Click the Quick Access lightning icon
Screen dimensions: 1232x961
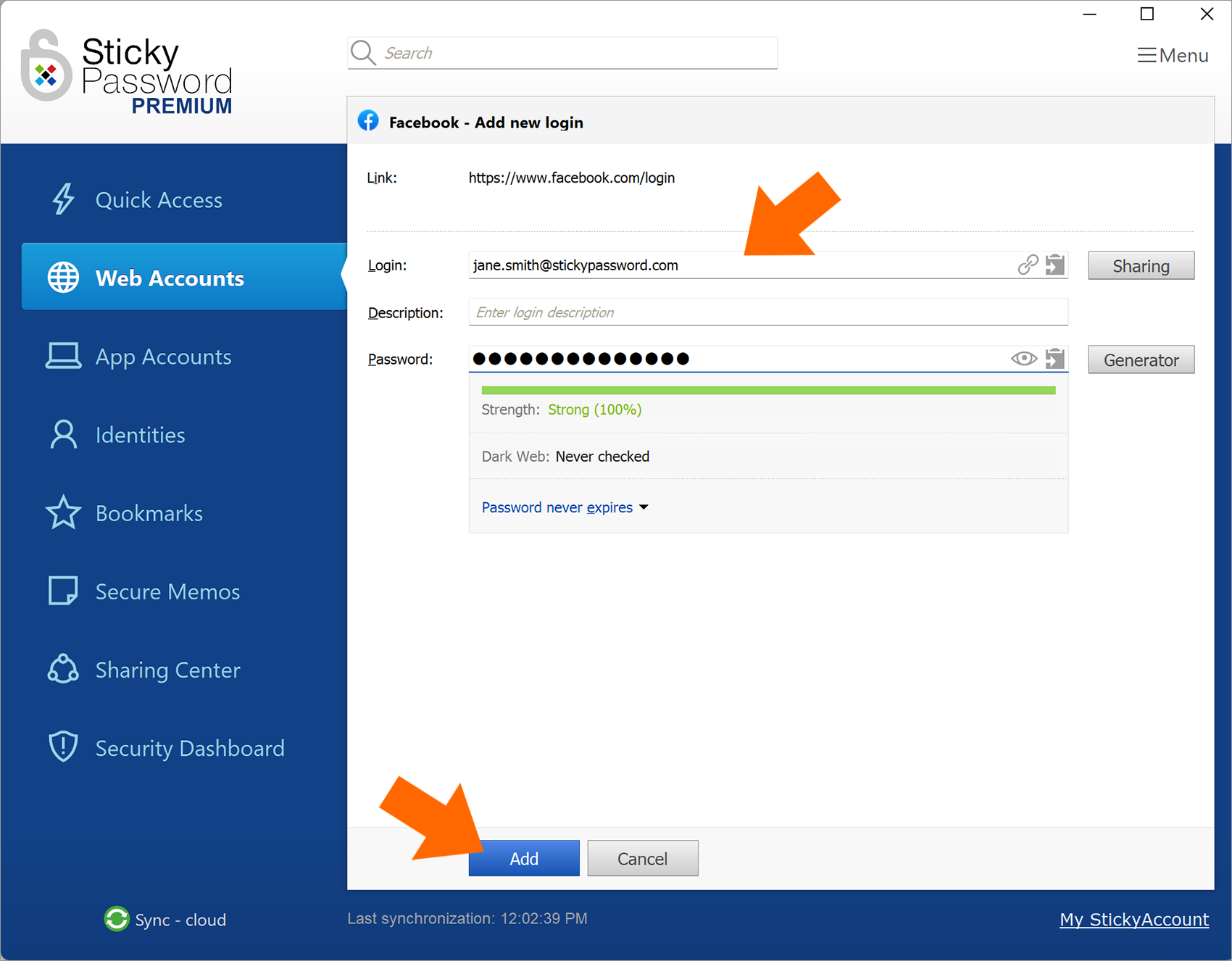63,199
